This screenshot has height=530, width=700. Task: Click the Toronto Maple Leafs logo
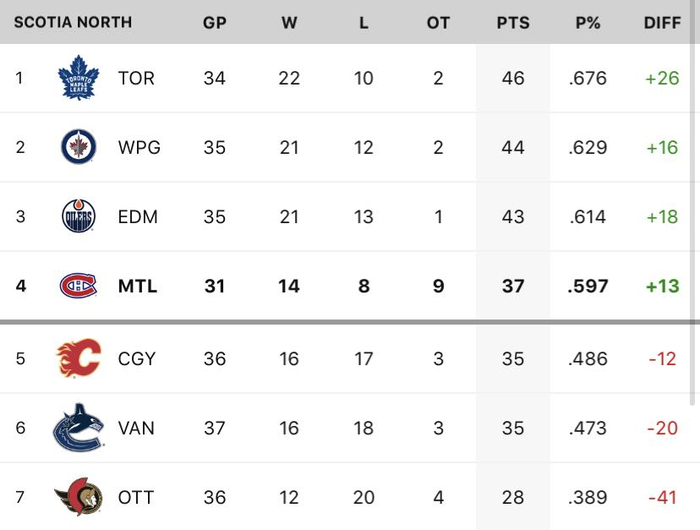pyautogui.click(x=78, y=77)
